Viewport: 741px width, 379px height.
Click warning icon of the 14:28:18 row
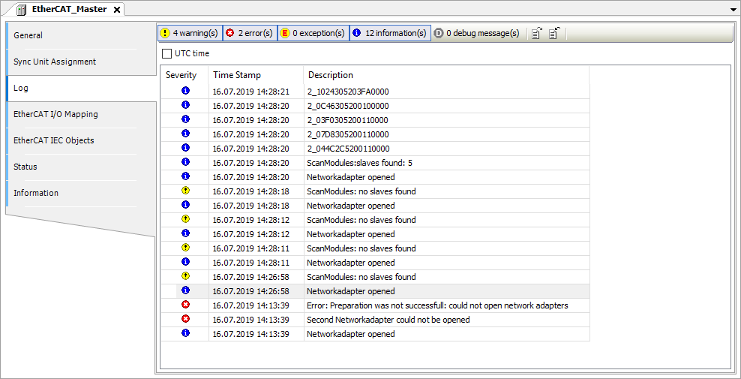tap(185, 190)
